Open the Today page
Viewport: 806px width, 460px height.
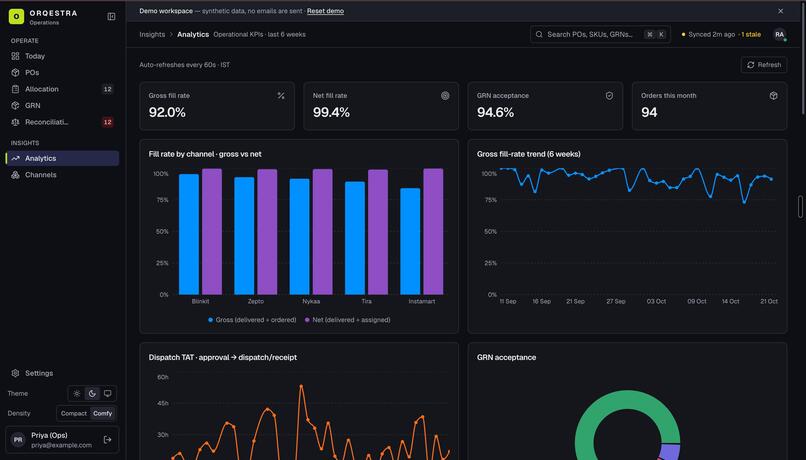tap(62, 56)
